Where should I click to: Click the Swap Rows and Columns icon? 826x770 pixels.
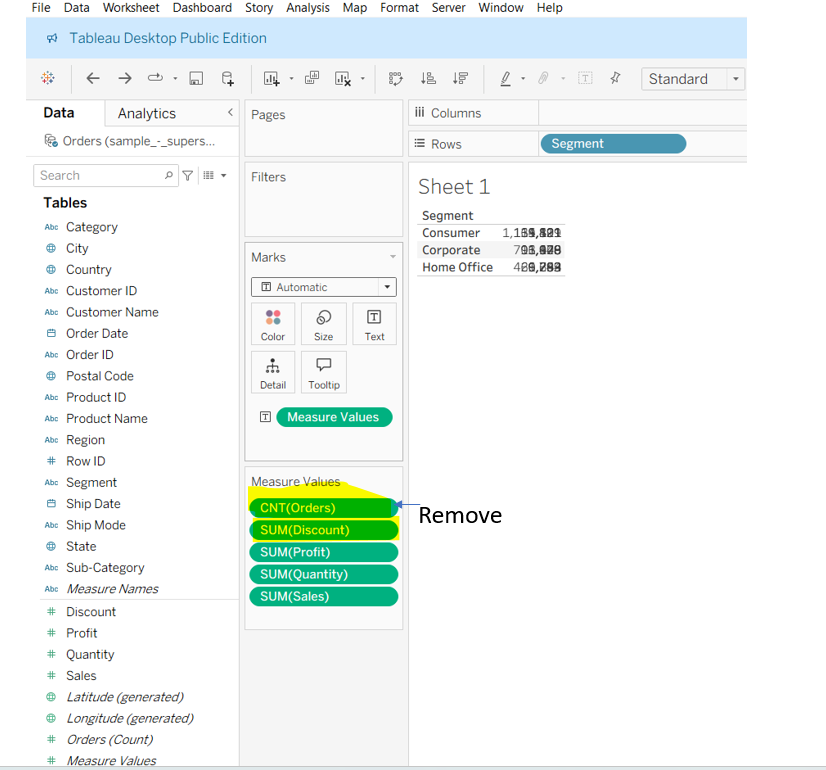coord(396,78)
